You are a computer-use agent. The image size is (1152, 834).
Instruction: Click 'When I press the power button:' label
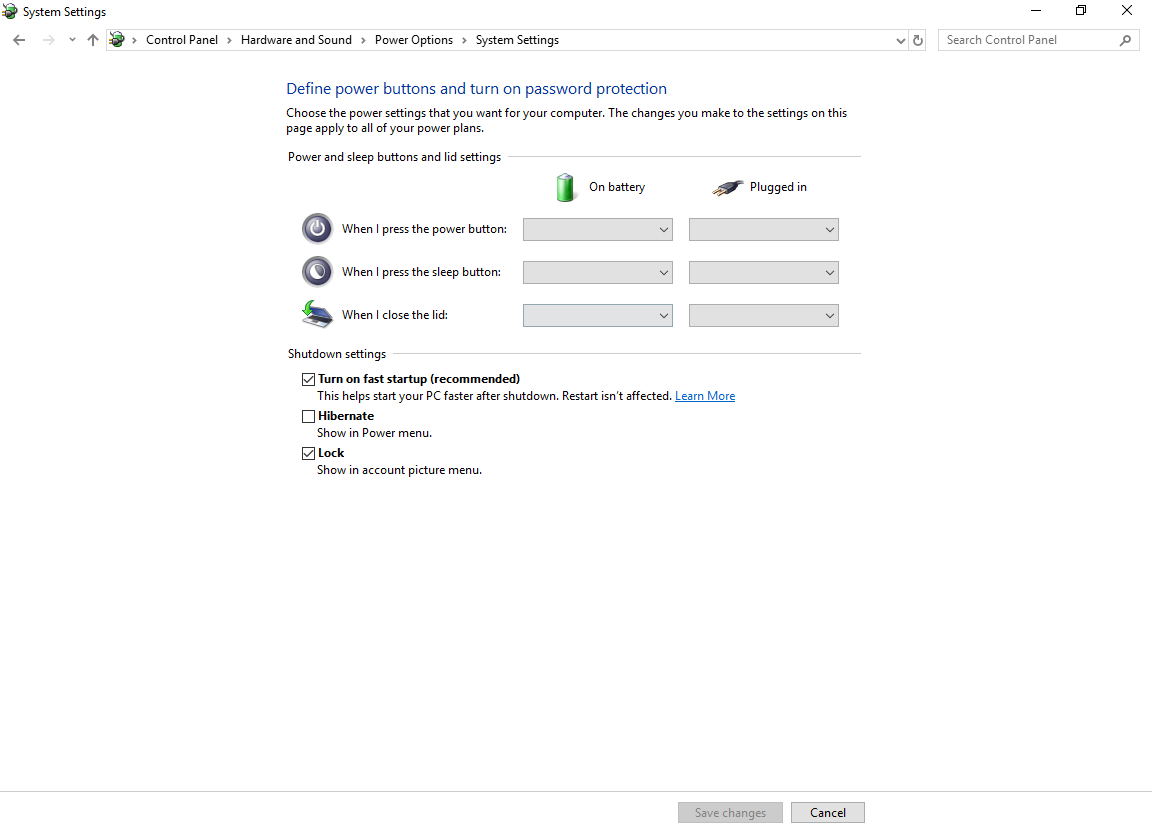[424, 229]
